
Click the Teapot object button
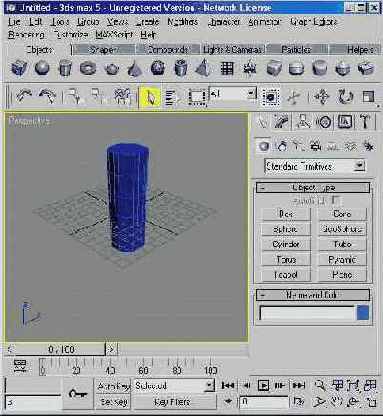click(286, 275)
